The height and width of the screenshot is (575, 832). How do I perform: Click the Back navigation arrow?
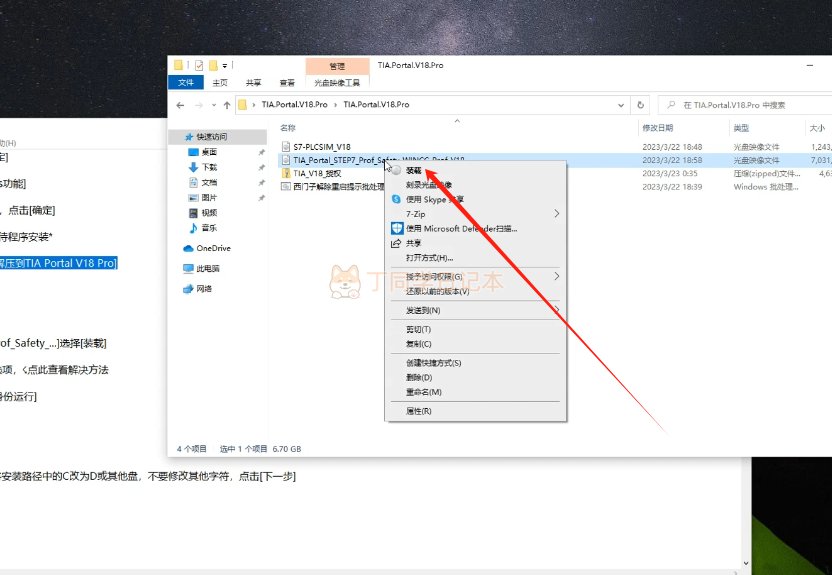point(180,105)
